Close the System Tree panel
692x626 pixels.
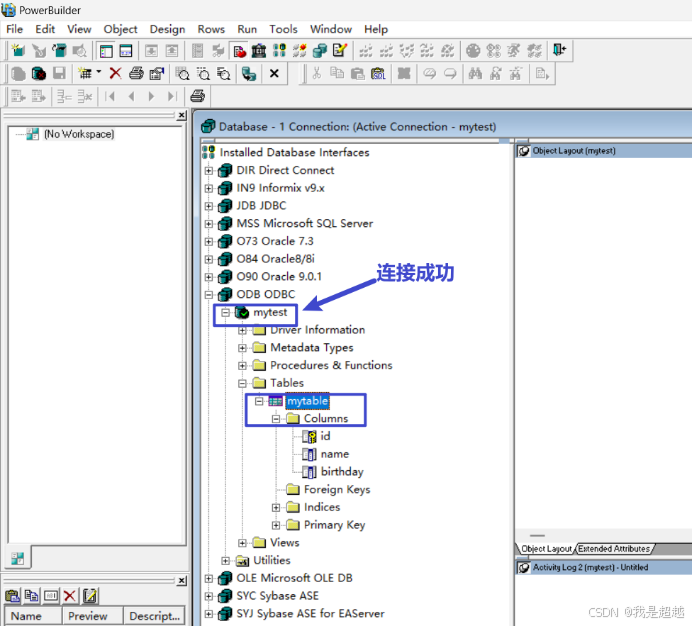point(181,116)
